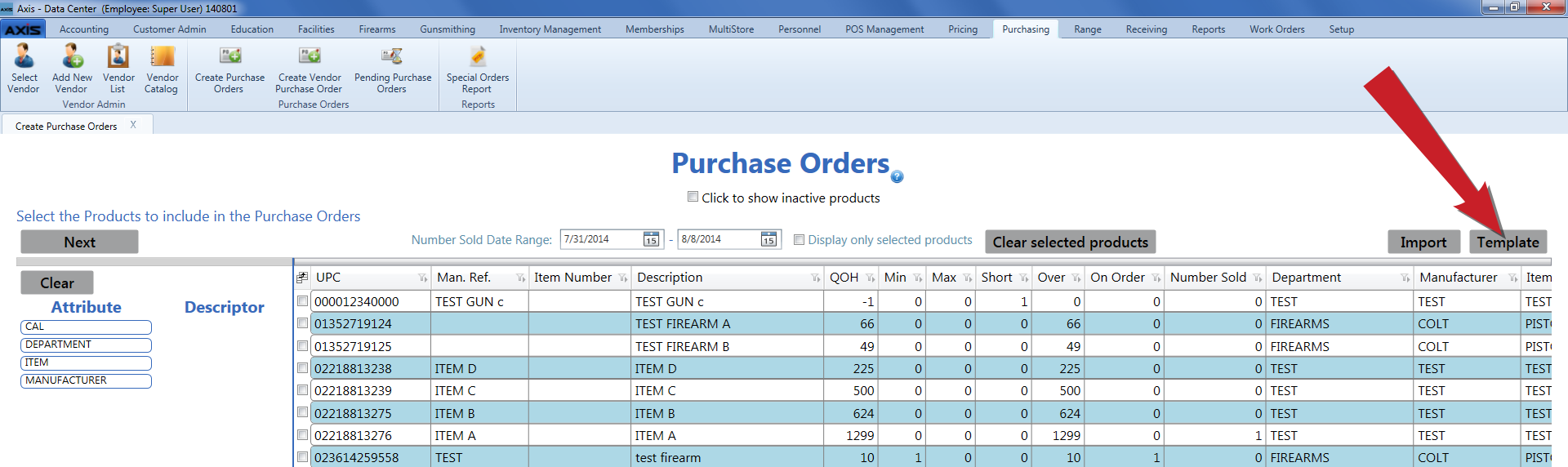The image size is (1568, 467).
Task: Switch to Inventory Management tab
Action: point(550,29)
